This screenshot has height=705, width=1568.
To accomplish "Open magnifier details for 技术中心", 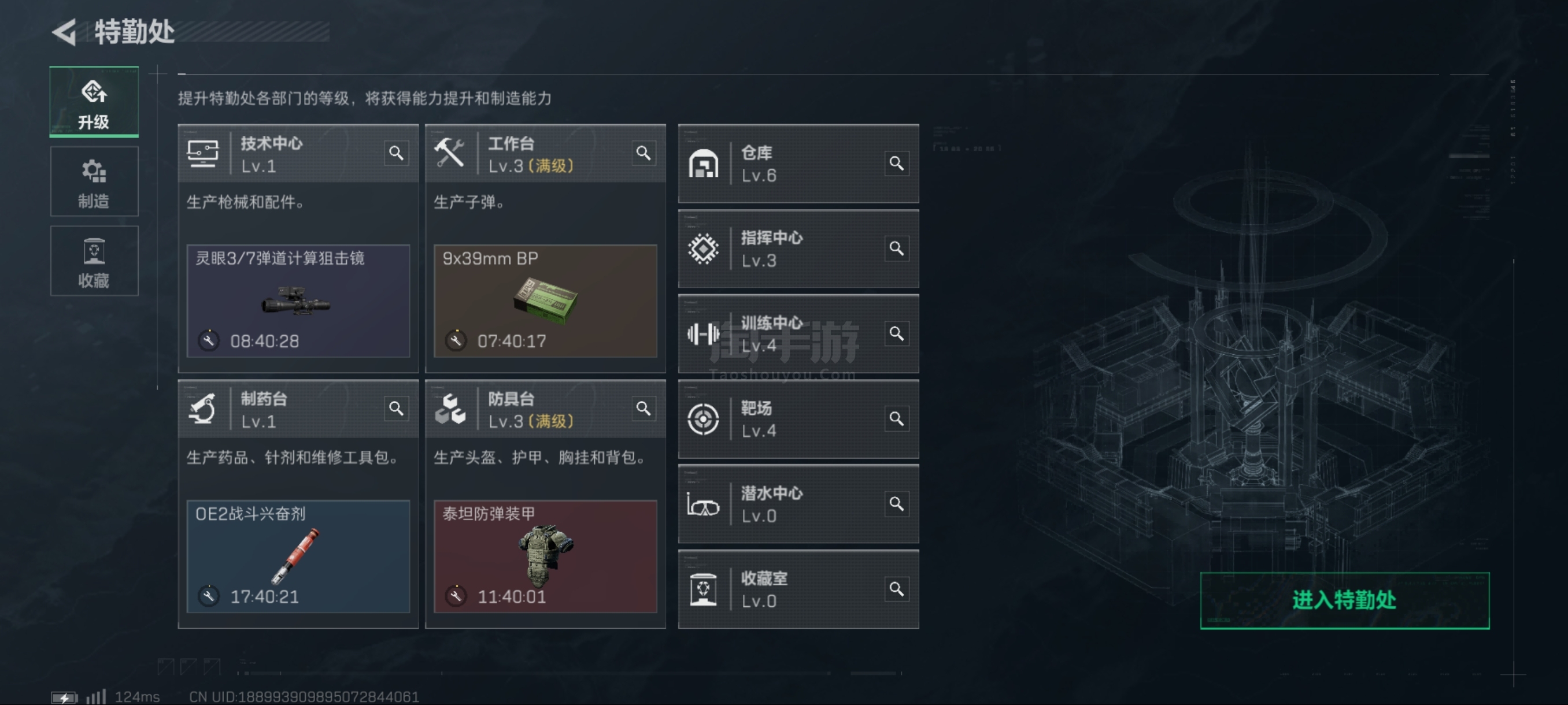I will pos(396,153).
